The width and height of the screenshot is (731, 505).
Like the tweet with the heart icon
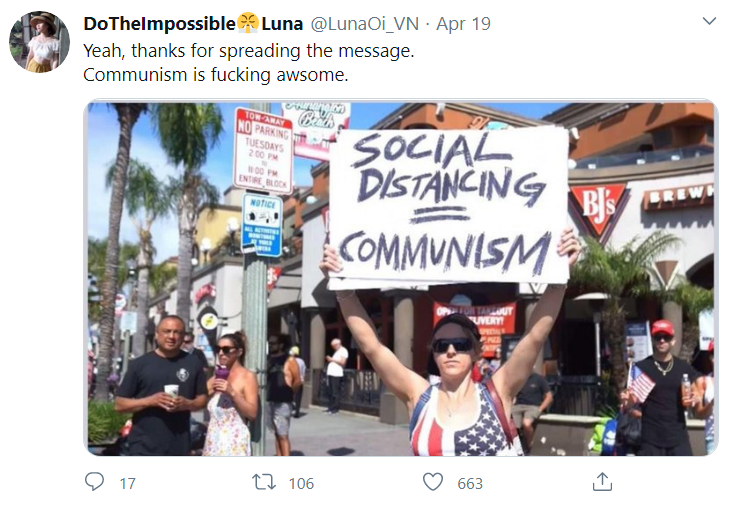tap(433, 482)
